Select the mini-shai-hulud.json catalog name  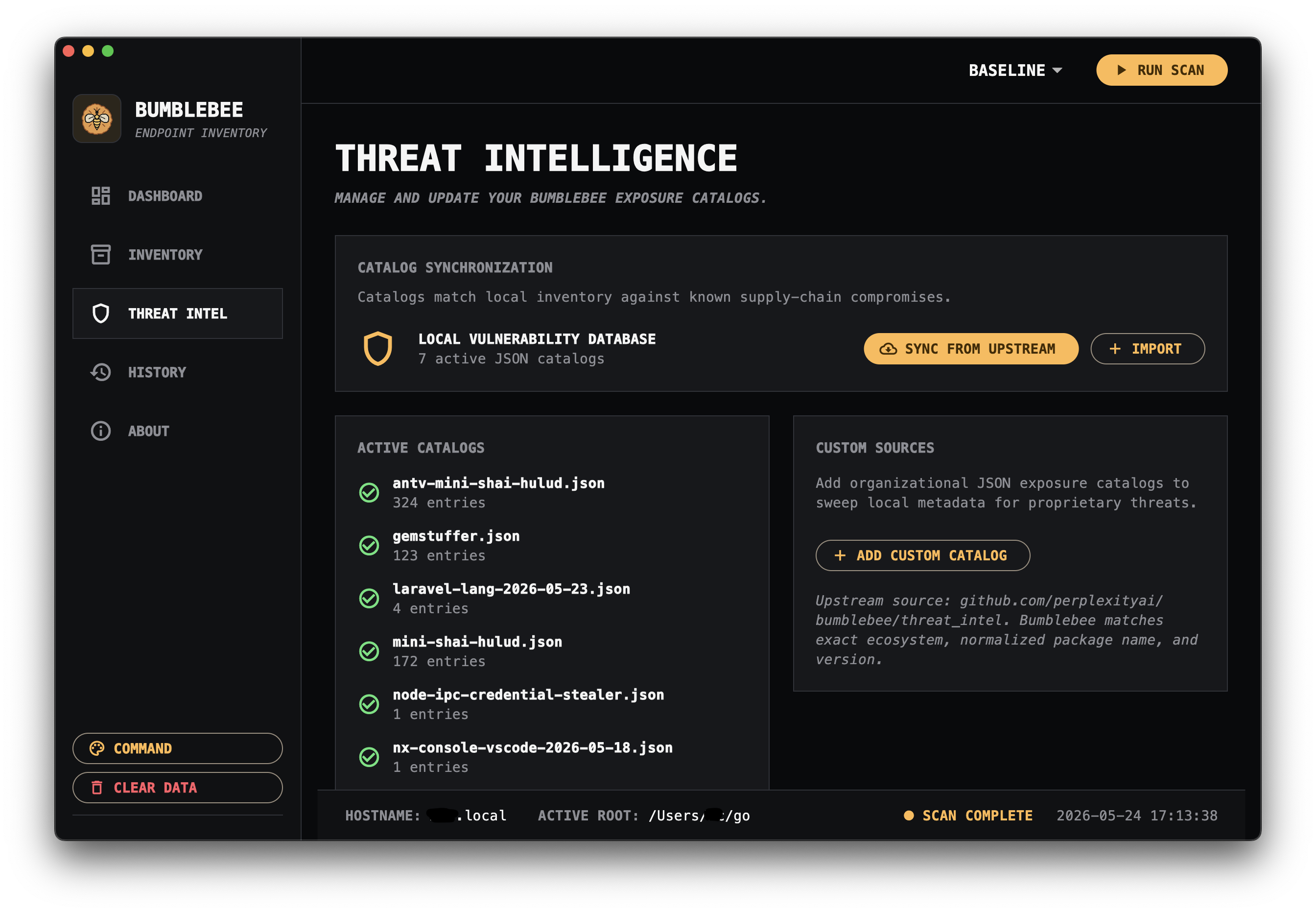pos(477,642)
